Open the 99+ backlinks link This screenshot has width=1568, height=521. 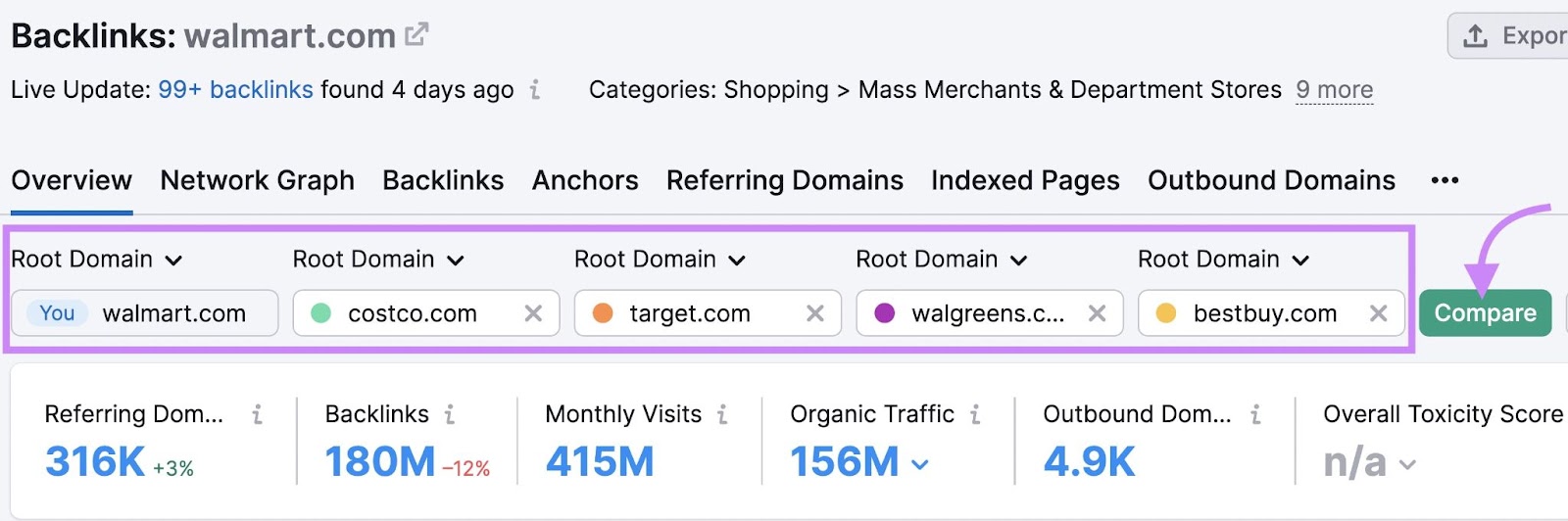pyautogui.click(x=235, y=90)
